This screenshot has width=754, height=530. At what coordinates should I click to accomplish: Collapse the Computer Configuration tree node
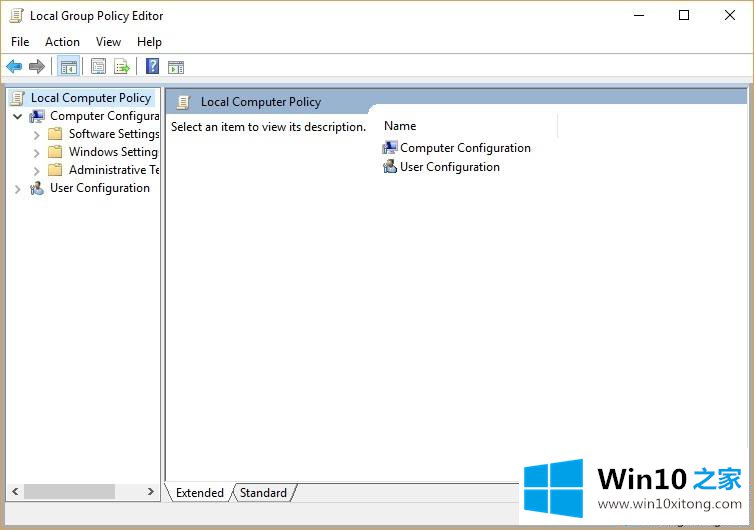[17, 116]
